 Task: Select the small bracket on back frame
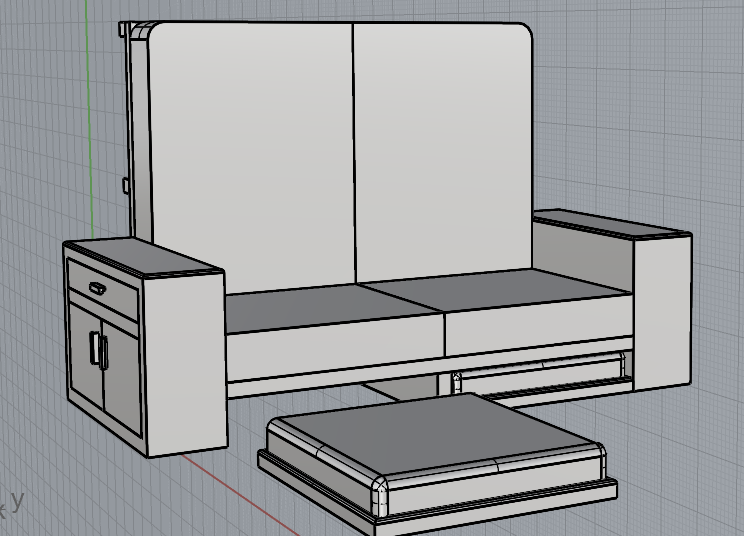[125, 184]
